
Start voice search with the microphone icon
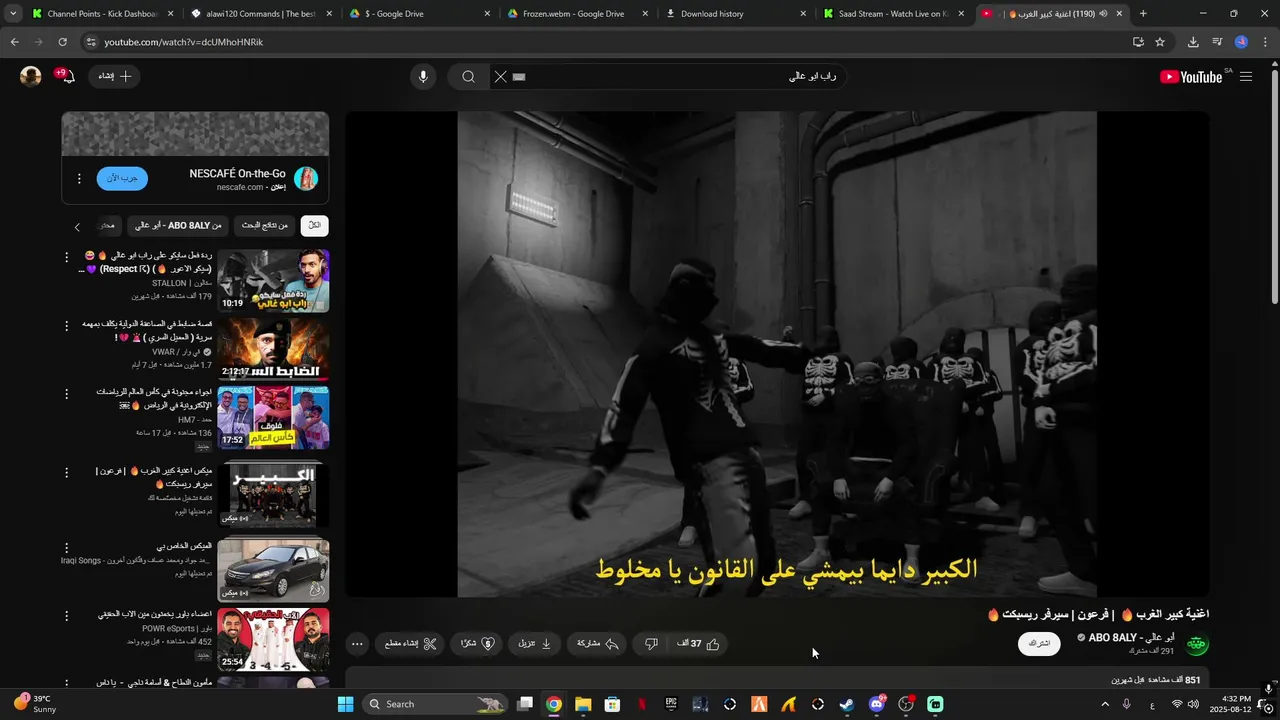point(423,77)
